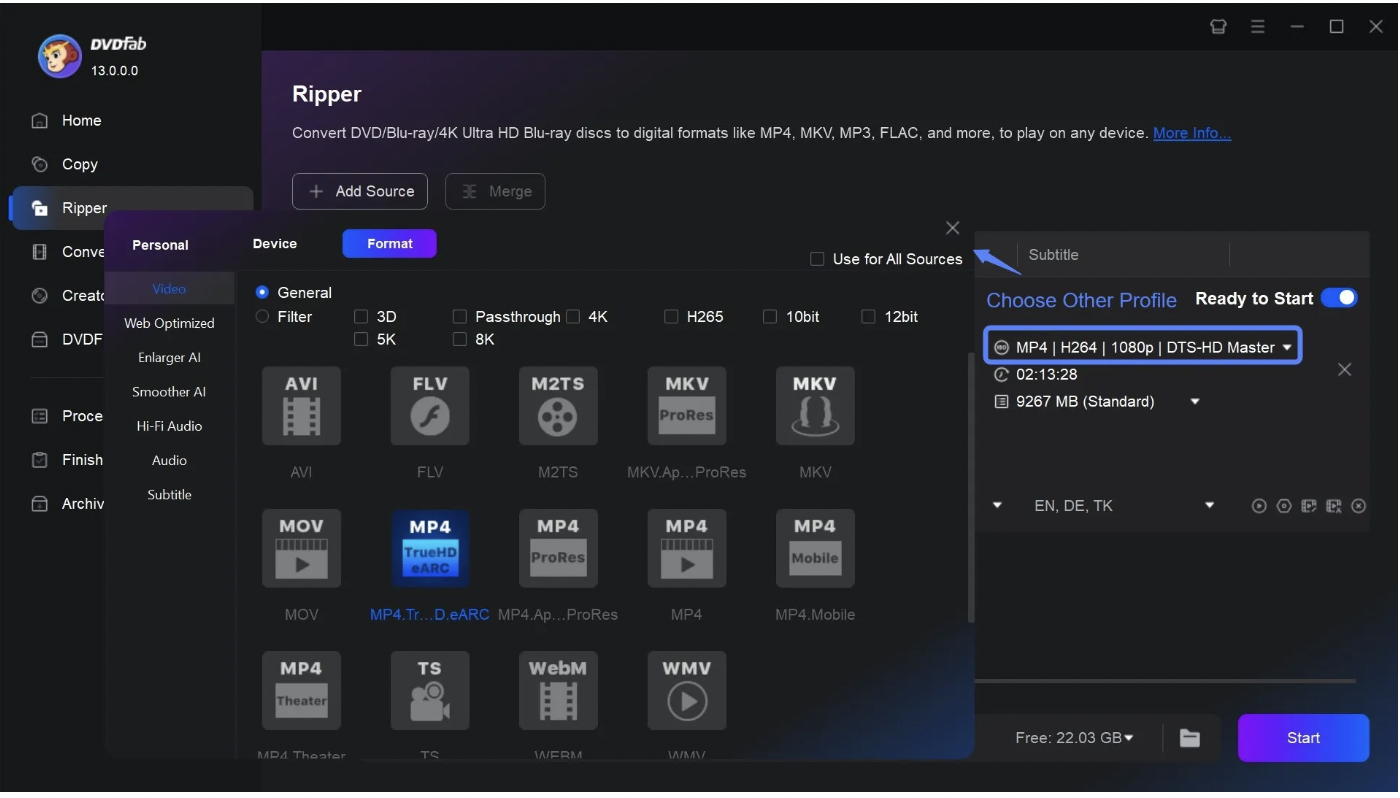
Task: Open the output folder icon
Action: click(1189, 738)
